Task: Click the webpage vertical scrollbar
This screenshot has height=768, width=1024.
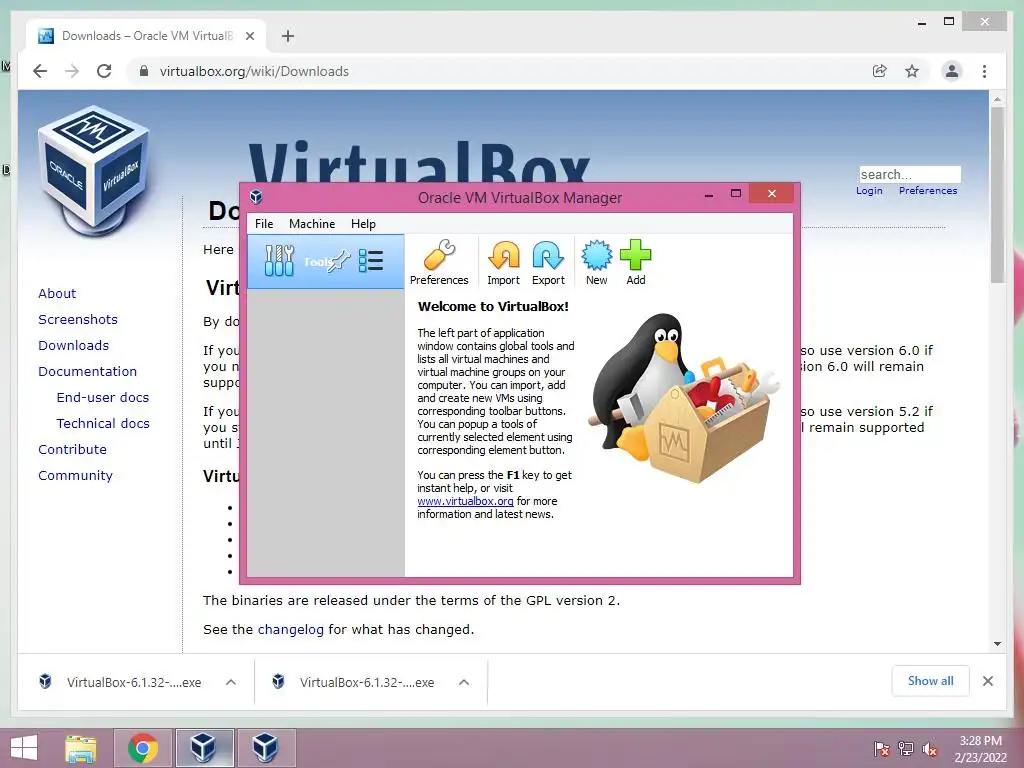Action: point(997,195)
